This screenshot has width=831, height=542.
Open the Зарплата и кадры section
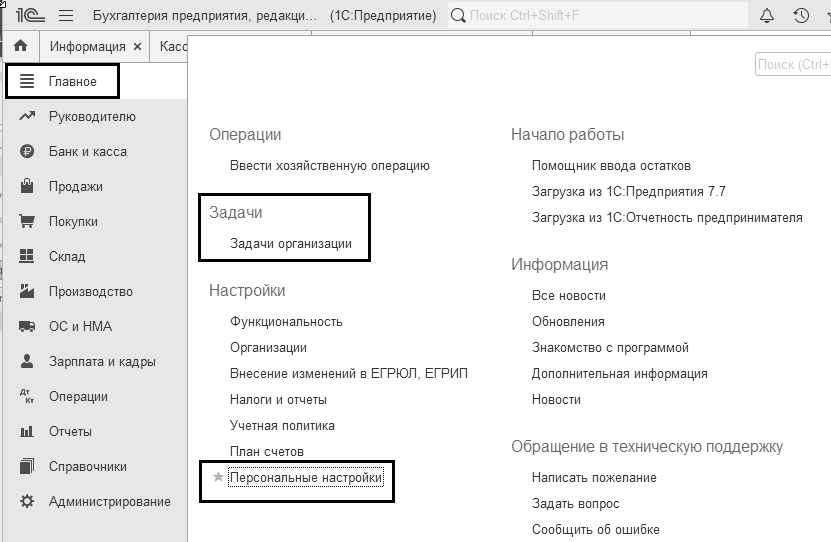coord(102,361)
